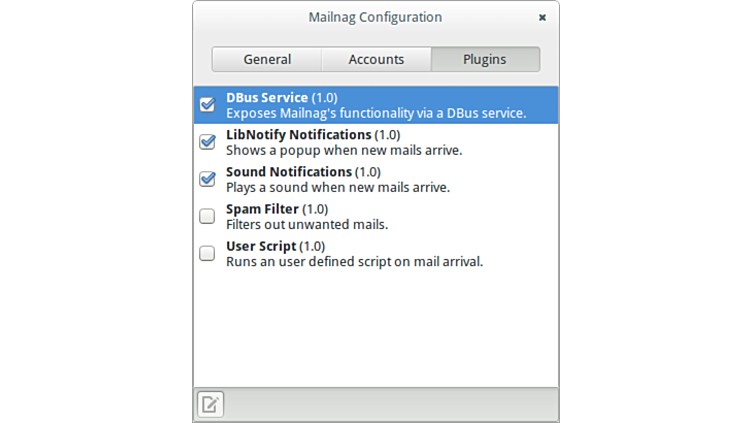
Task: Click "Shows a popup when new mails arrive"
Action: point(344,151)
